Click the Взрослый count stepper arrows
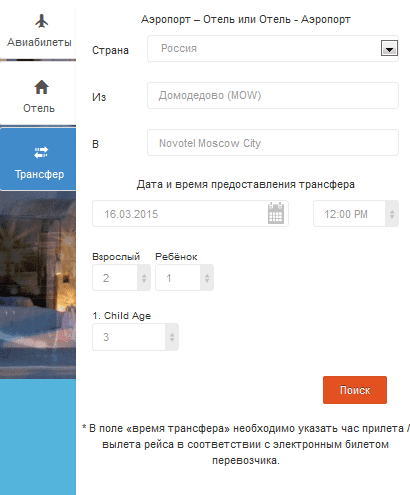Screen dimensions: 410x495 click(144, 278)
